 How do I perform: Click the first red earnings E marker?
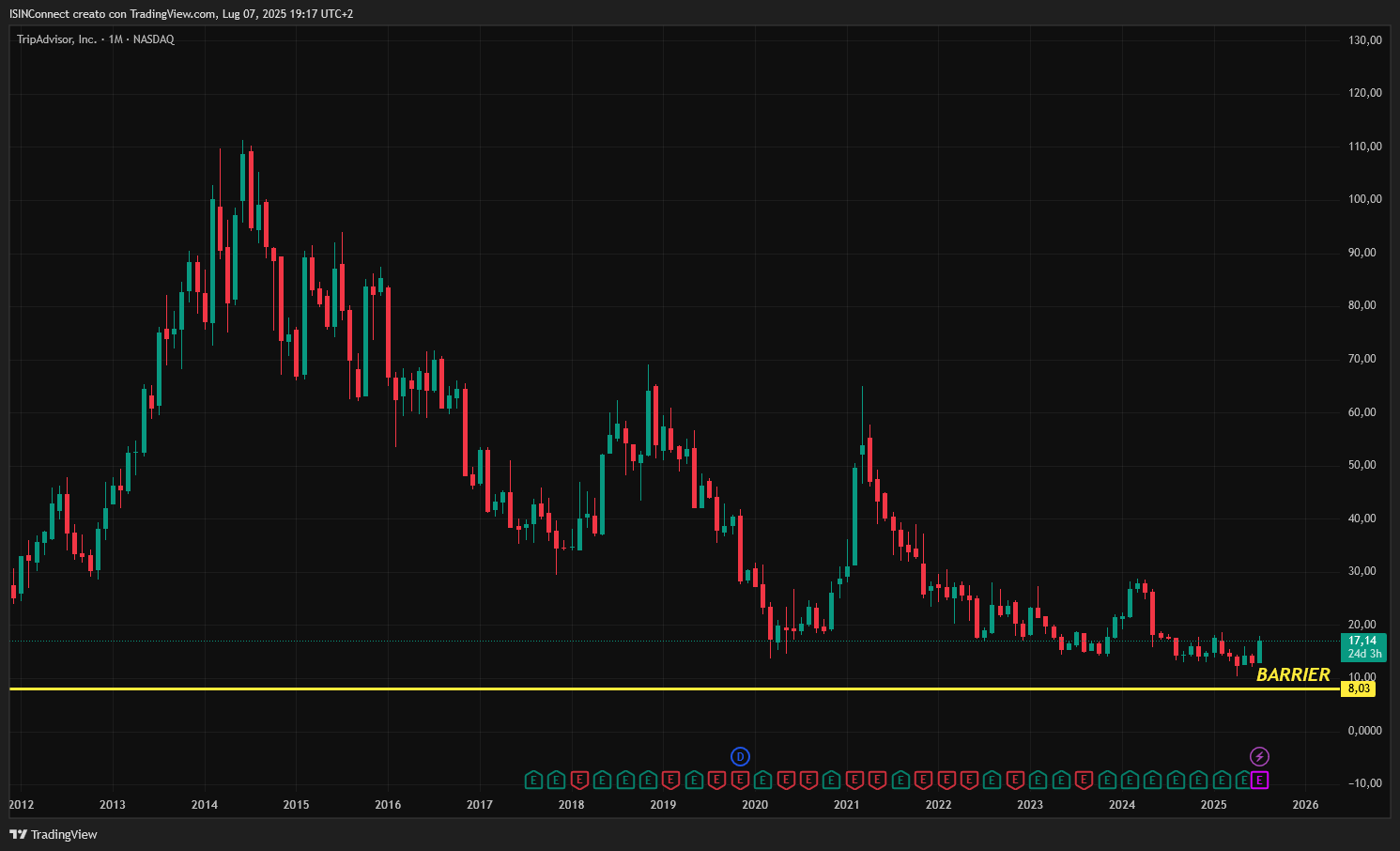[579, 780]
